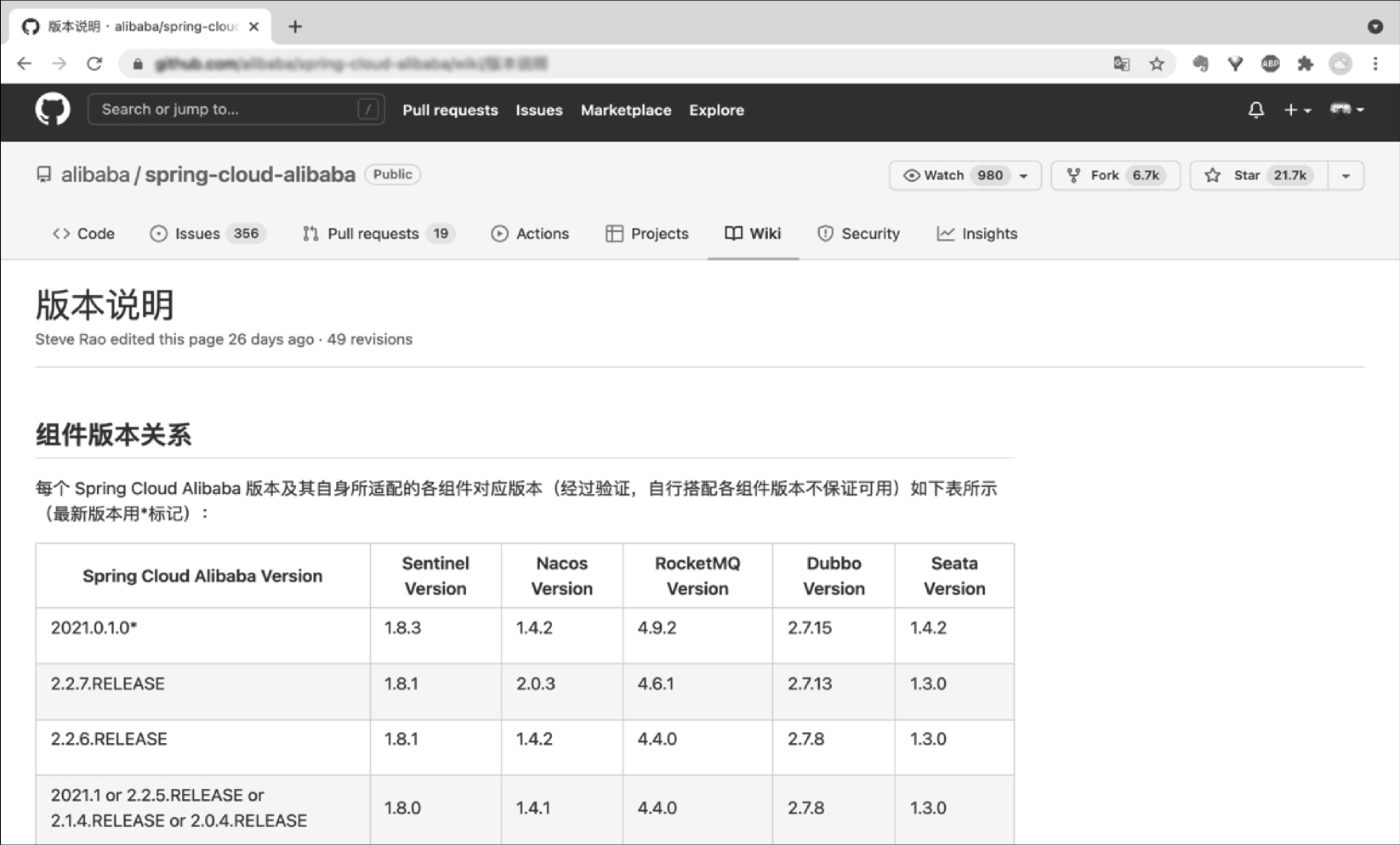Switch to the Security tab

(x=858, y=234)
